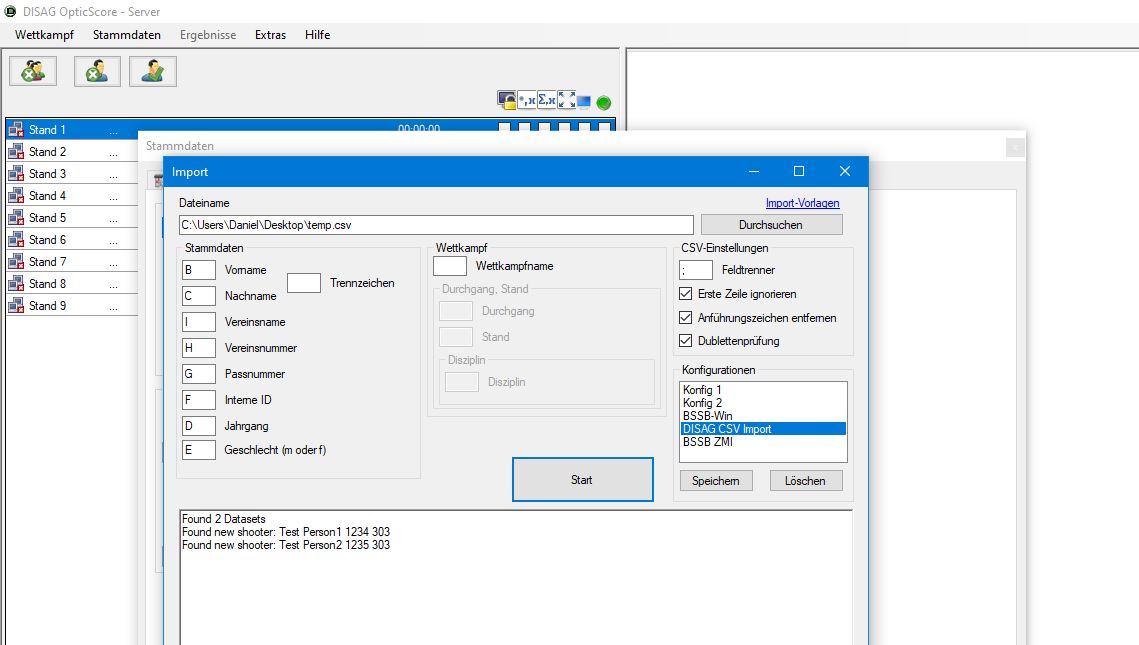This screenshot has width=1139, height=645.
Task: Click the confirm shooter checkmark icon
Action: [x=153, y=71]
